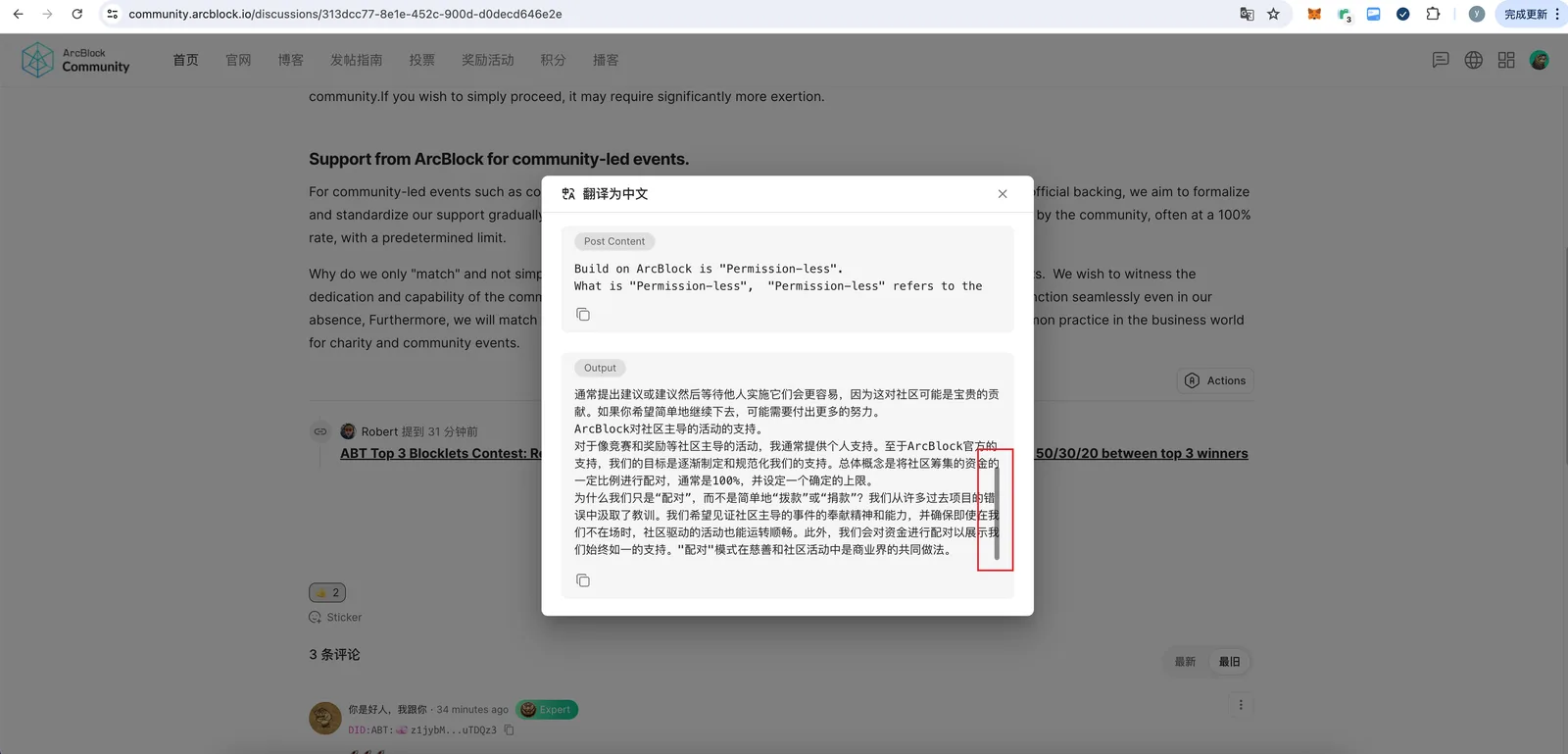This screenshot has width=1568, height=754.
Task: Go back to the previous browser page
Action: coord(18,14)
